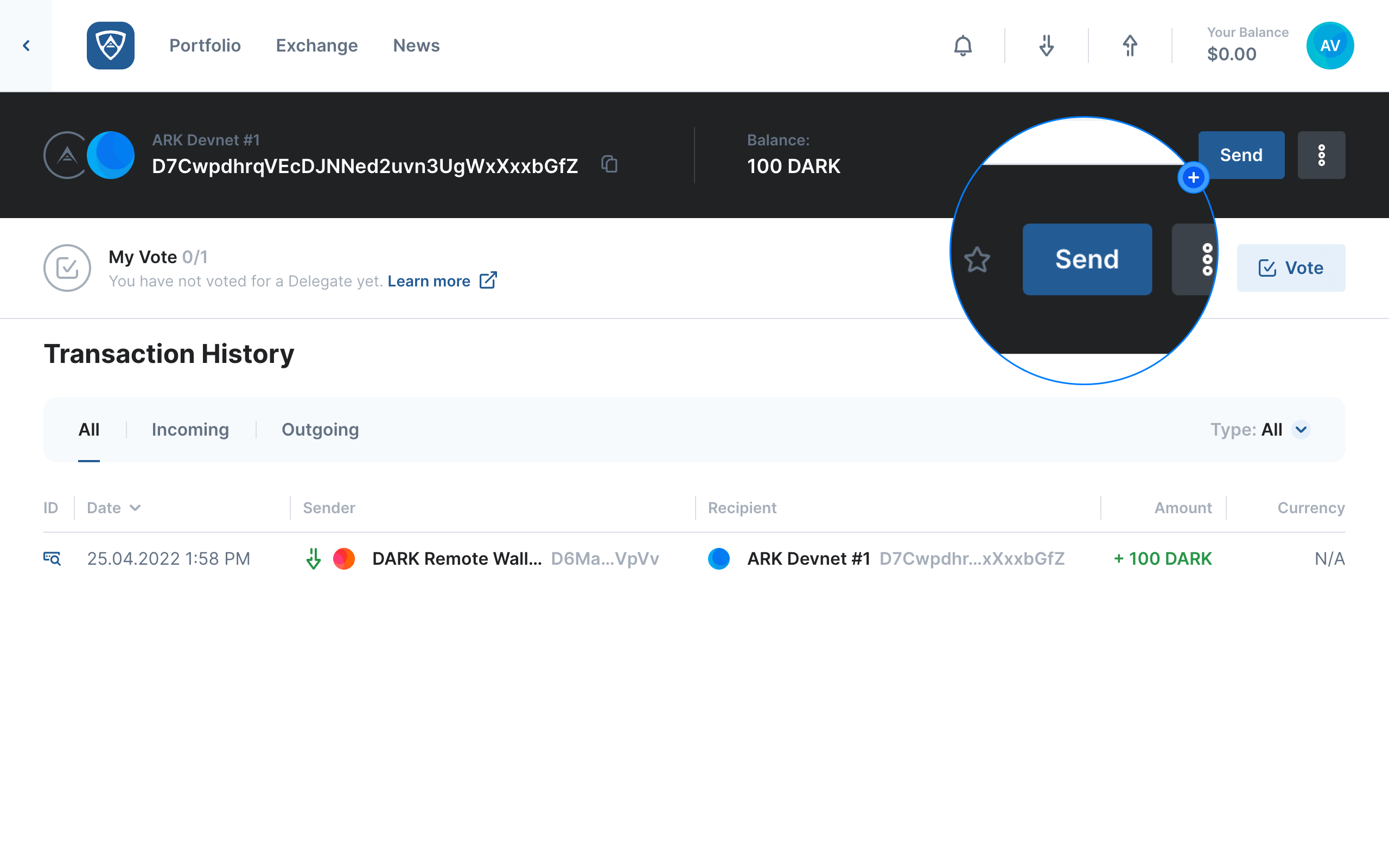Click the ARK shield logo

(111, 46)
